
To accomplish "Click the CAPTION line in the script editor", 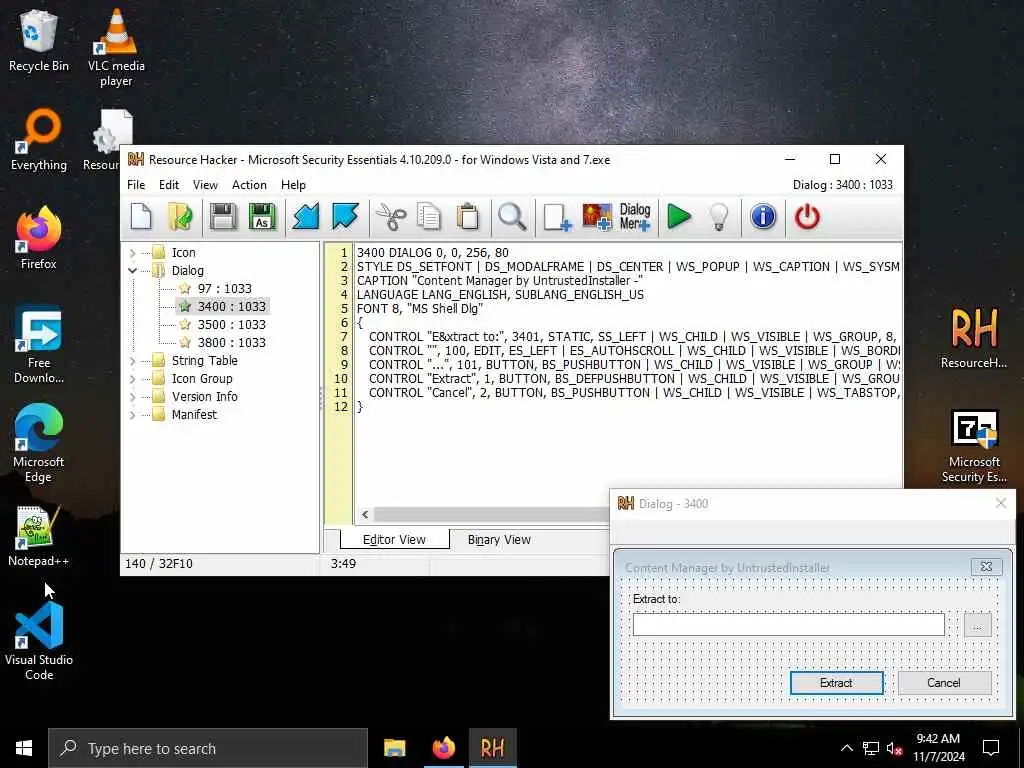I will click(500, 281).
